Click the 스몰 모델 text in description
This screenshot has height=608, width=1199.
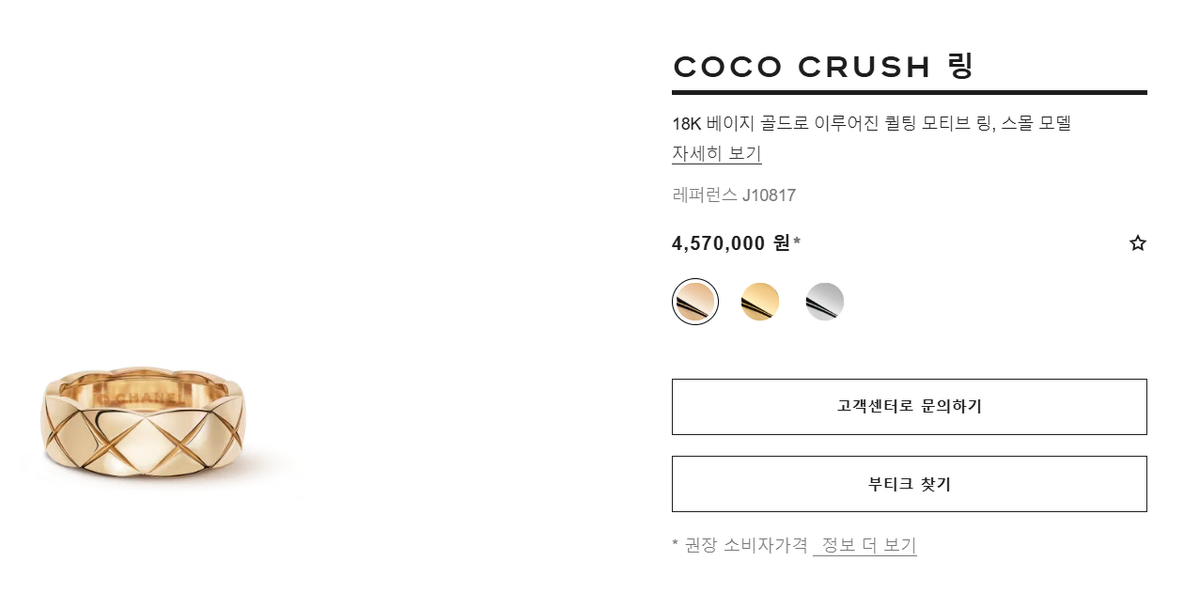1035,123
